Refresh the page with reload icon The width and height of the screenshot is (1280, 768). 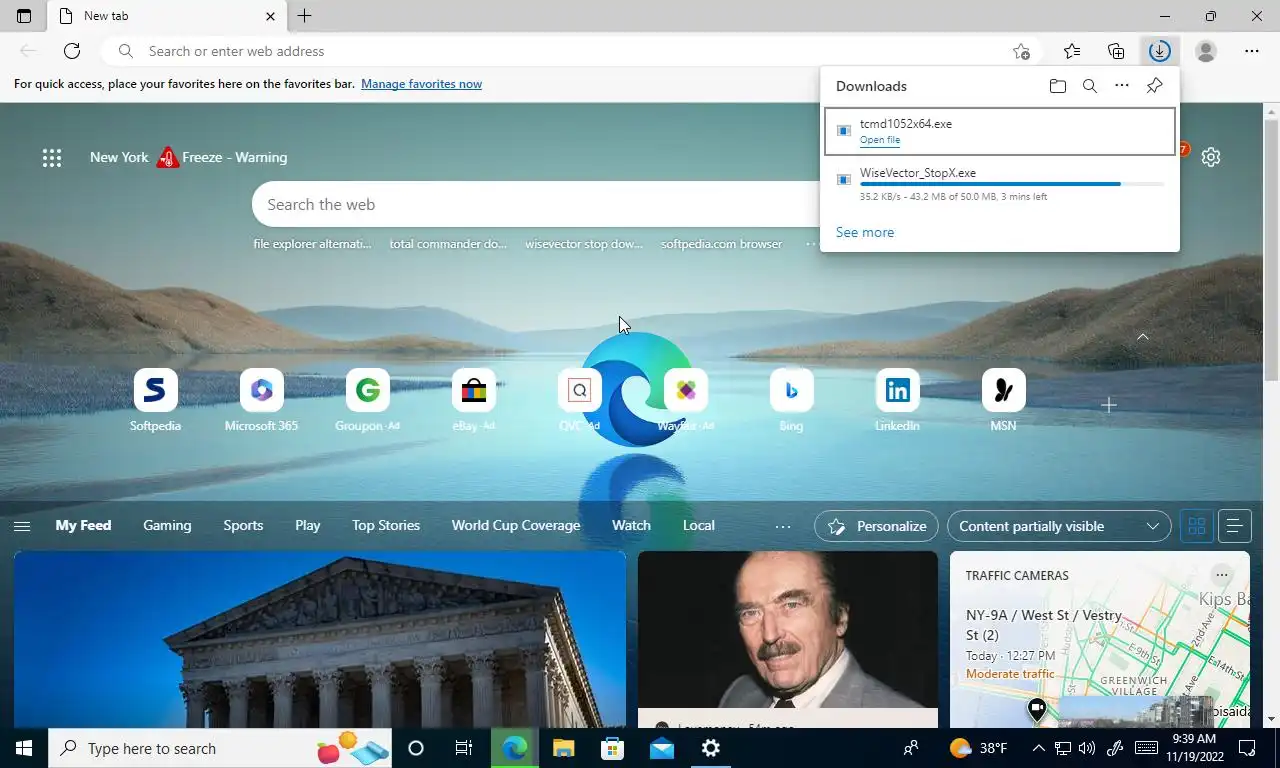72,51
